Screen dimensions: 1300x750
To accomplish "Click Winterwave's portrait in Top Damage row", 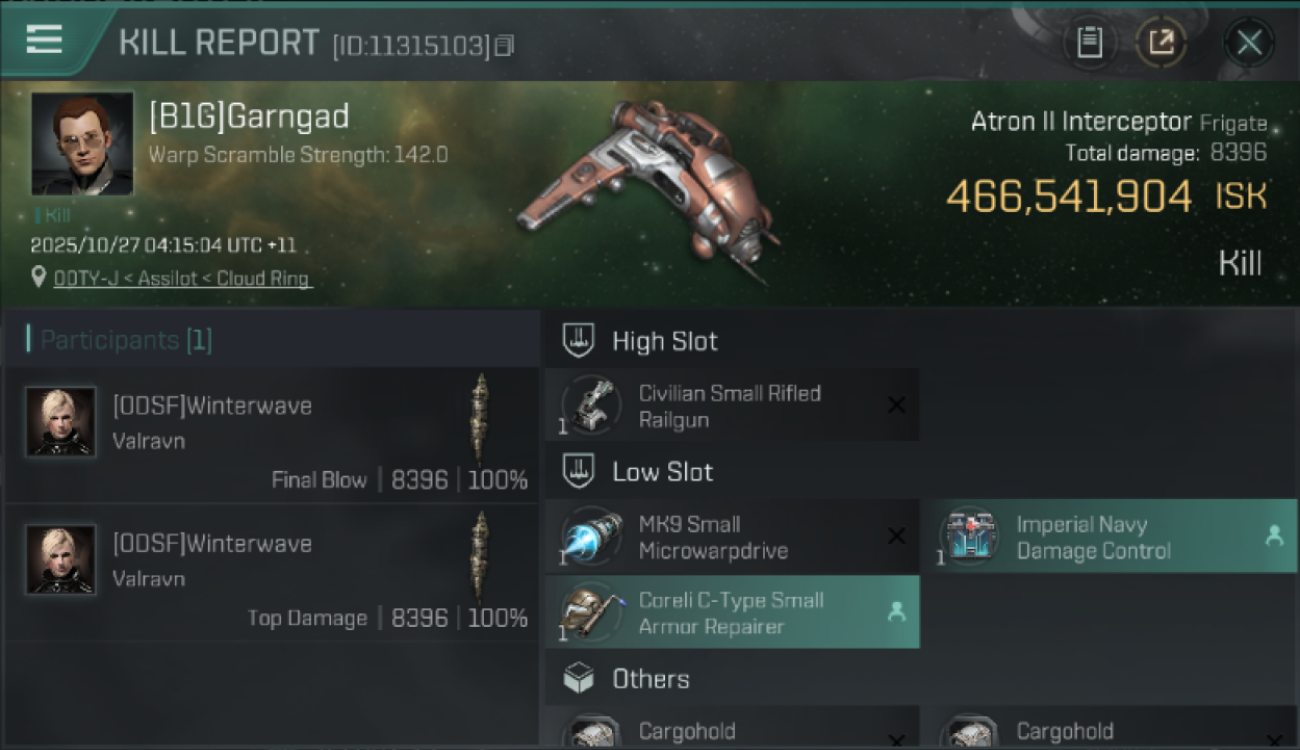I will point(61,560).
